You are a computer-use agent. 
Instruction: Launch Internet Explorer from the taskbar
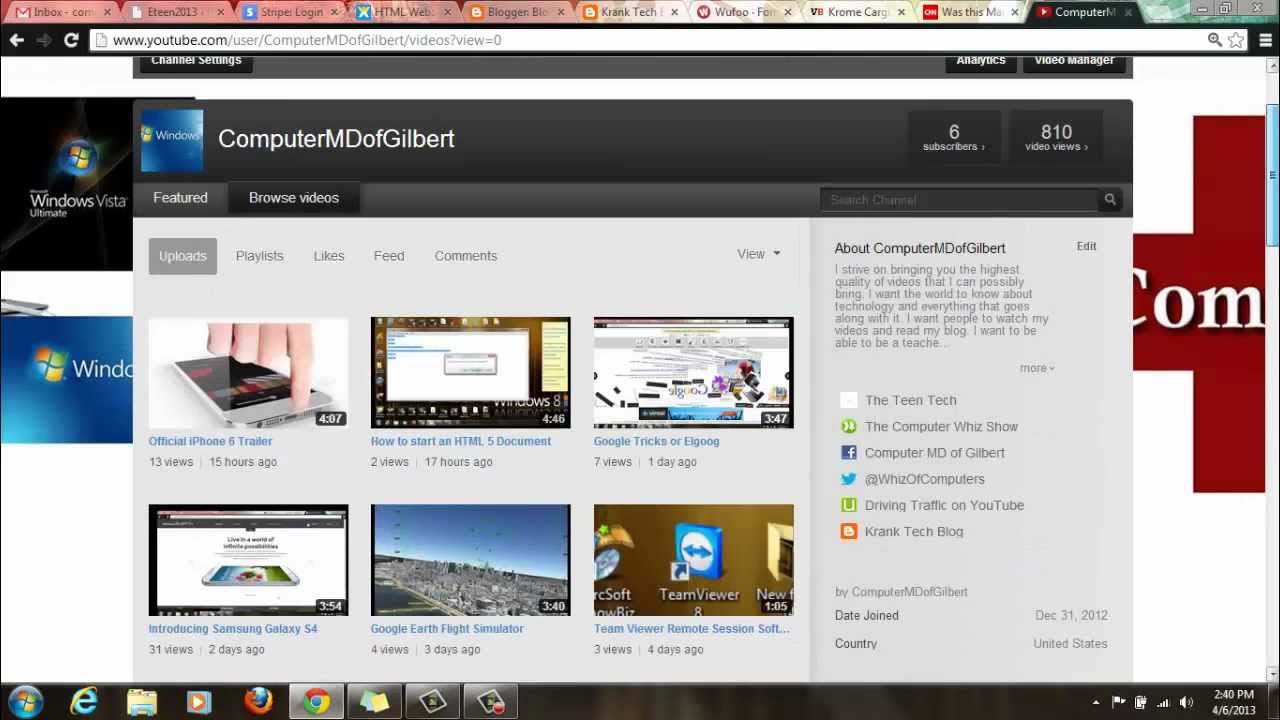84,702
